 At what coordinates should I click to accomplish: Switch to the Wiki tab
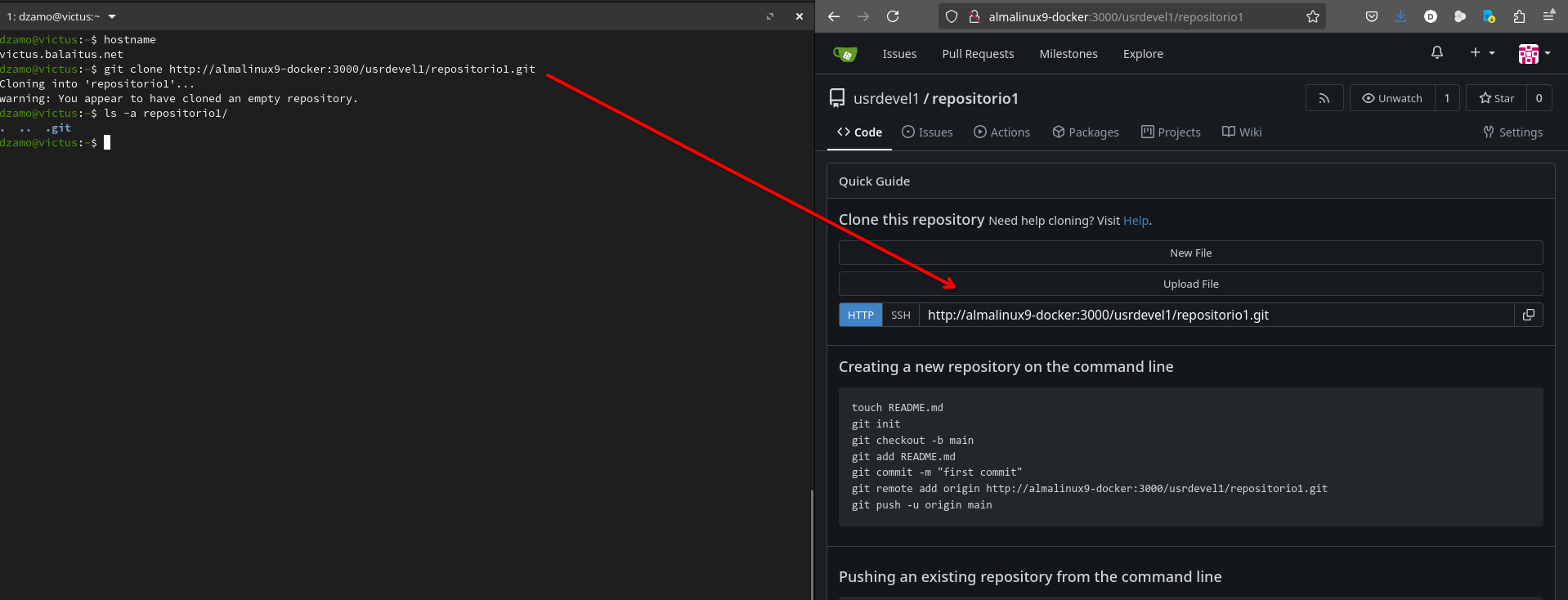pyautogui.click(x=1241, y=132)
